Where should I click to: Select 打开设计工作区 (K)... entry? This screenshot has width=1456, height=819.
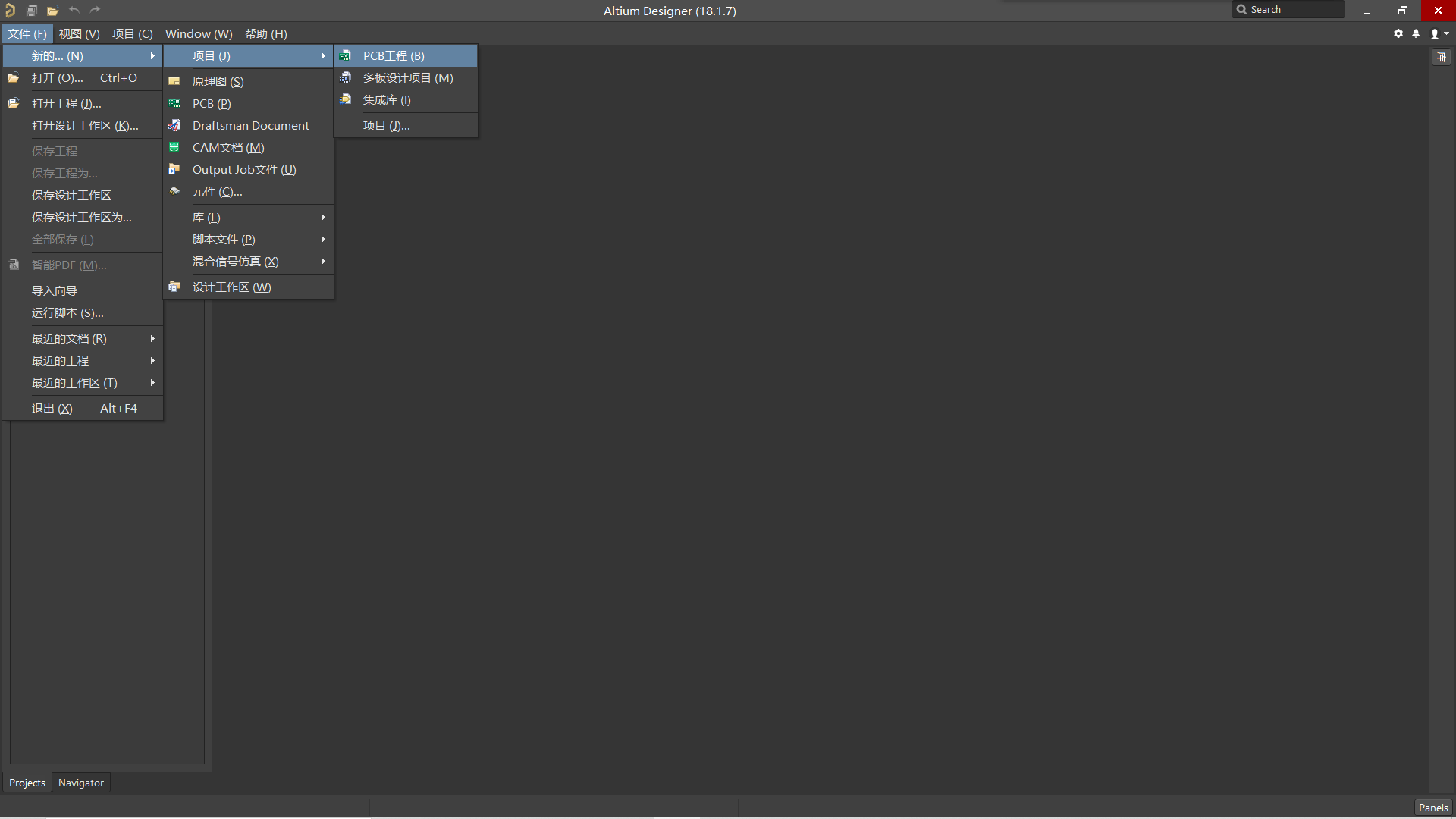pyautogui.click(x=83, y=125)
